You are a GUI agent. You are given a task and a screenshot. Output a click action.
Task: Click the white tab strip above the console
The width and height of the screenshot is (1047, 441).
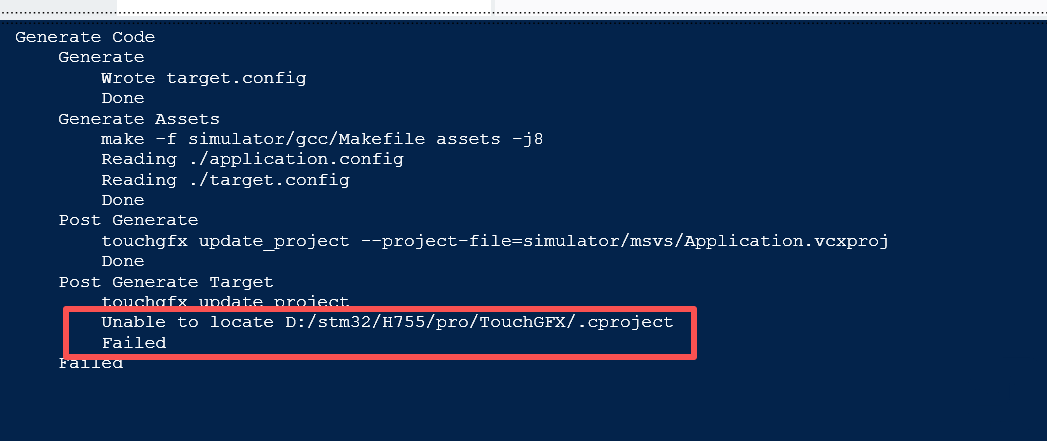pyautogui.click(x=304, y=6)
